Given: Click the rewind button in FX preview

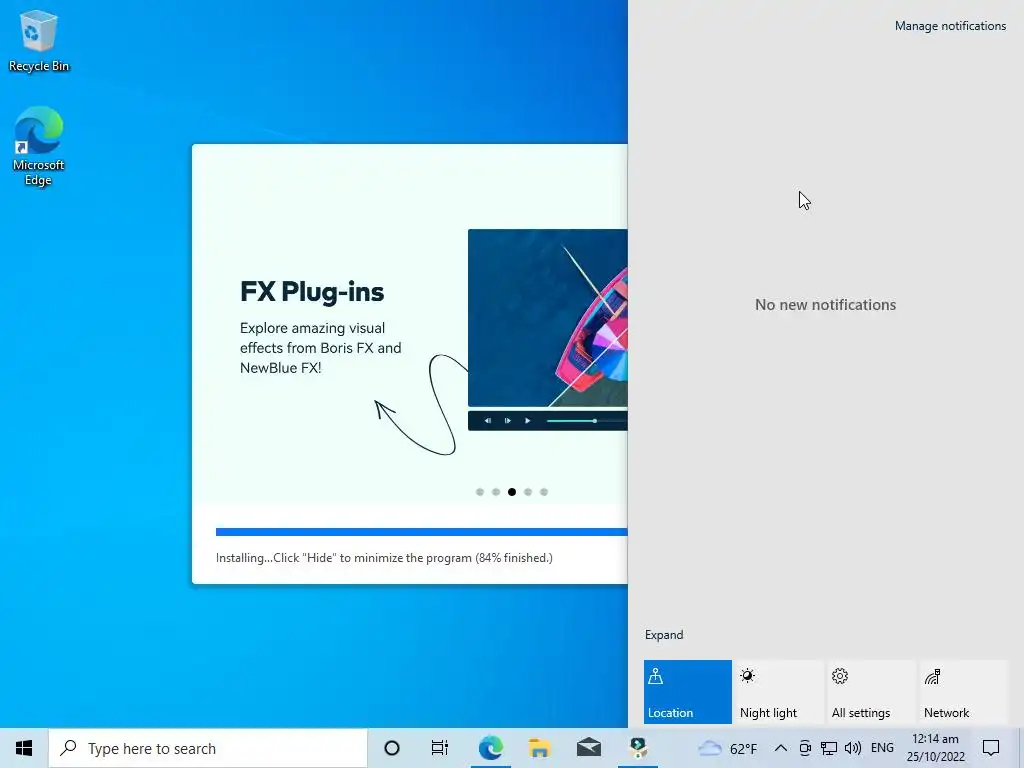Looking at the screenshot, I should click(488, 421).
